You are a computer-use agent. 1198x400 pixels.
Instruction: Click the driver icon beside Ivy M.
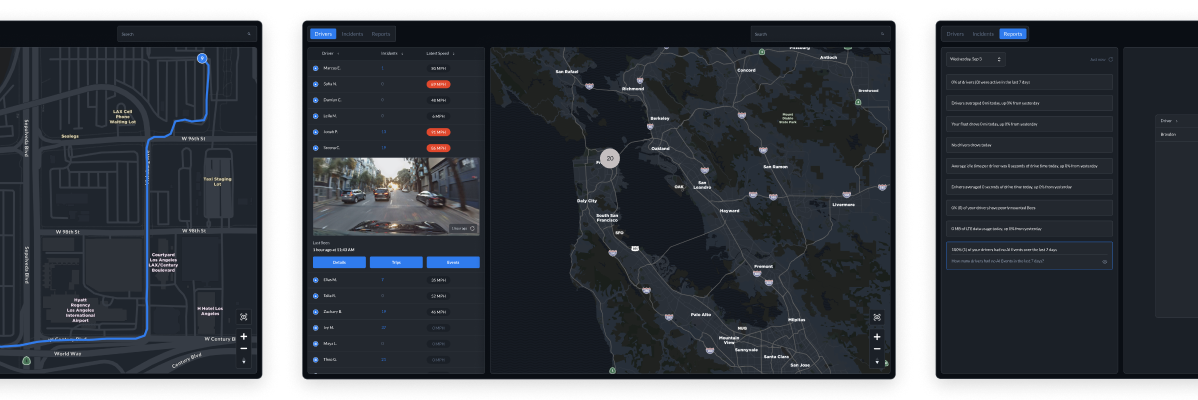[x=316, y=327]
